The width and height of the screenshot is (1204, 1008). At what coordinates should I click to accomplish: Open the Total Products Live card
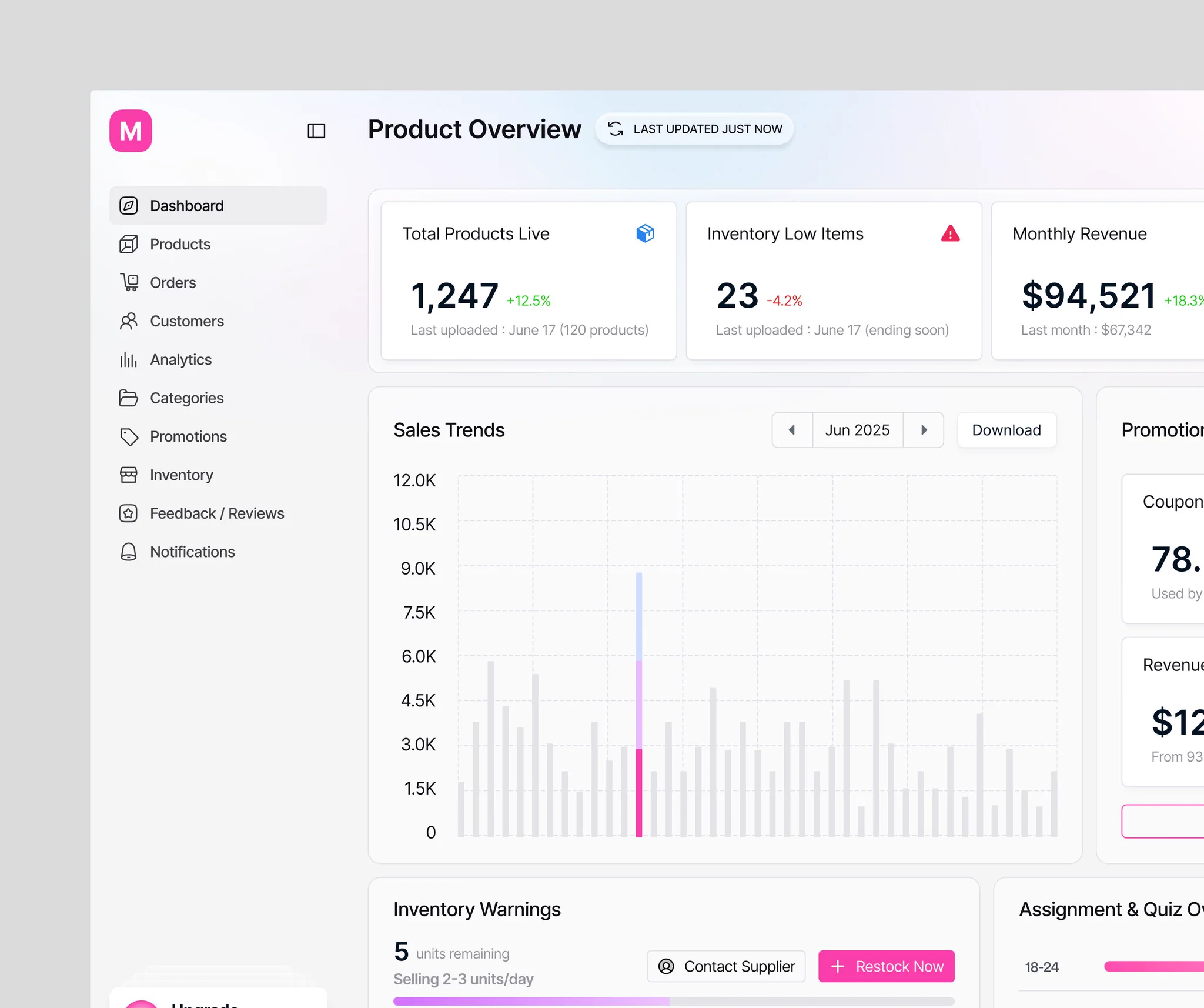(x=529, y=281)
